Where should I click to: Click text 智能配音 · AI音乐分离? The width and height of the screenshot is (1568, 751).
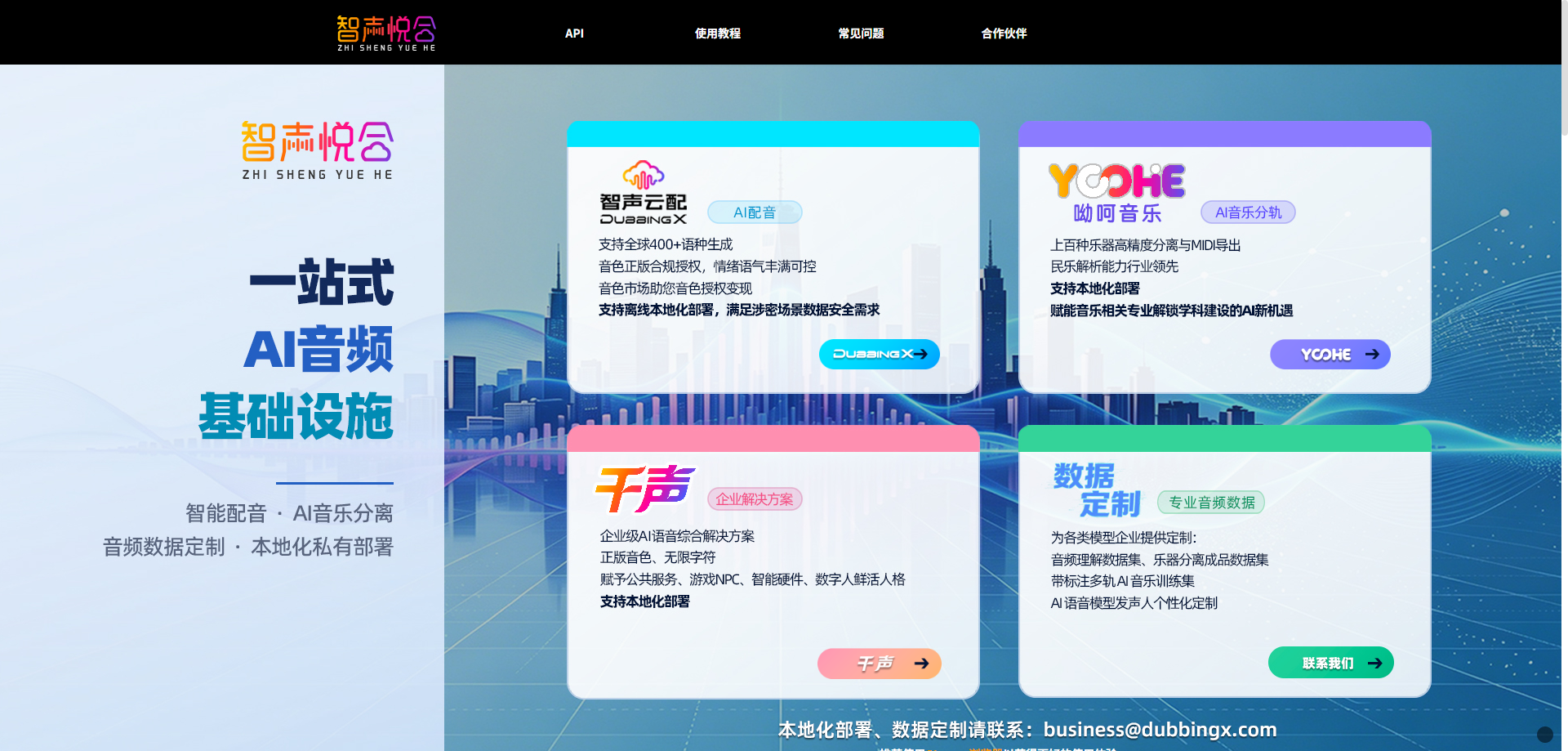click(x=289, y=513)
